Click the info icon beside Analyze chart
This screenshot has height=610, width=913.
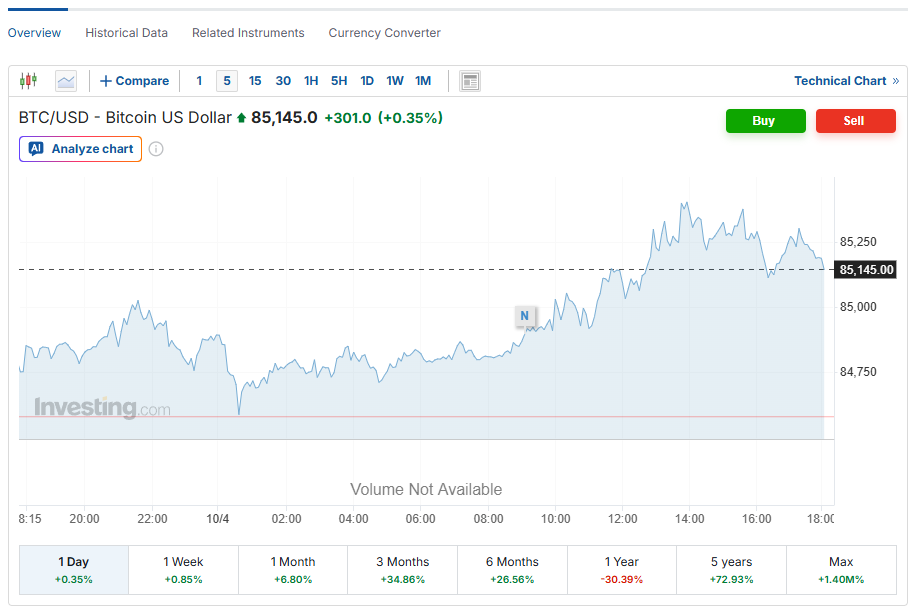click(x=156, y=149)
